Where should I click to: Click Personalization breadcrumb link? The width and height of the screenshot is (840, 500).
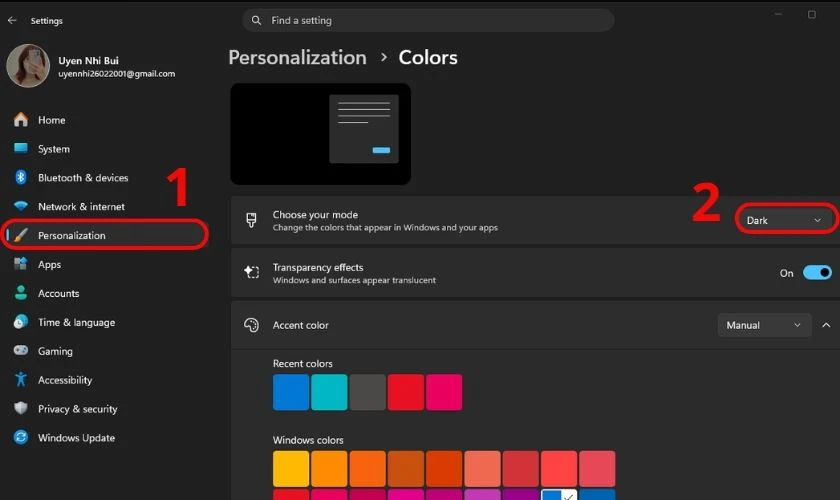coord(297,57)
